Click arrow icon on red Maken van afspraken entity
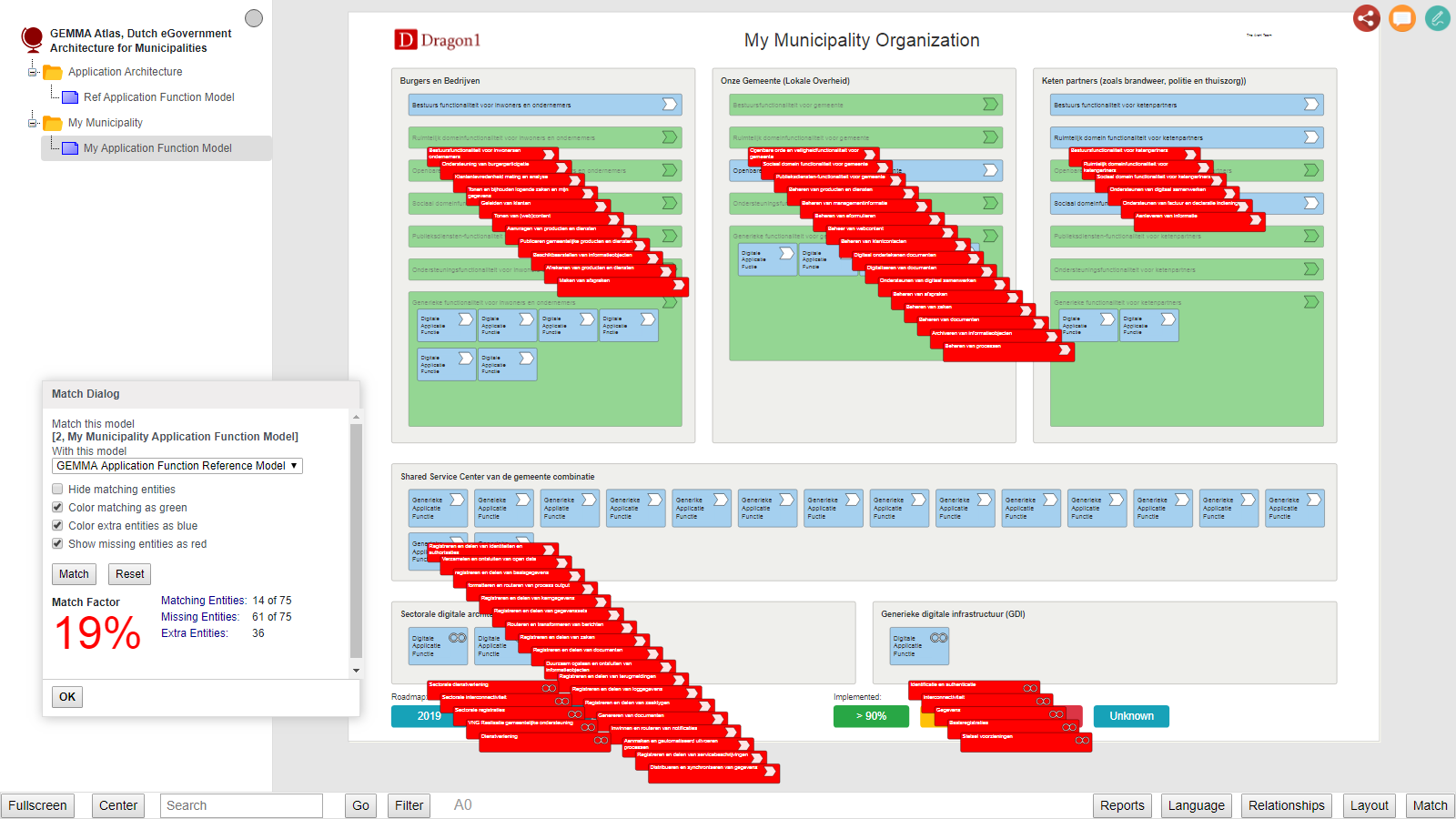The width and height of the screenshot is (1456, 819). [678, 284]
